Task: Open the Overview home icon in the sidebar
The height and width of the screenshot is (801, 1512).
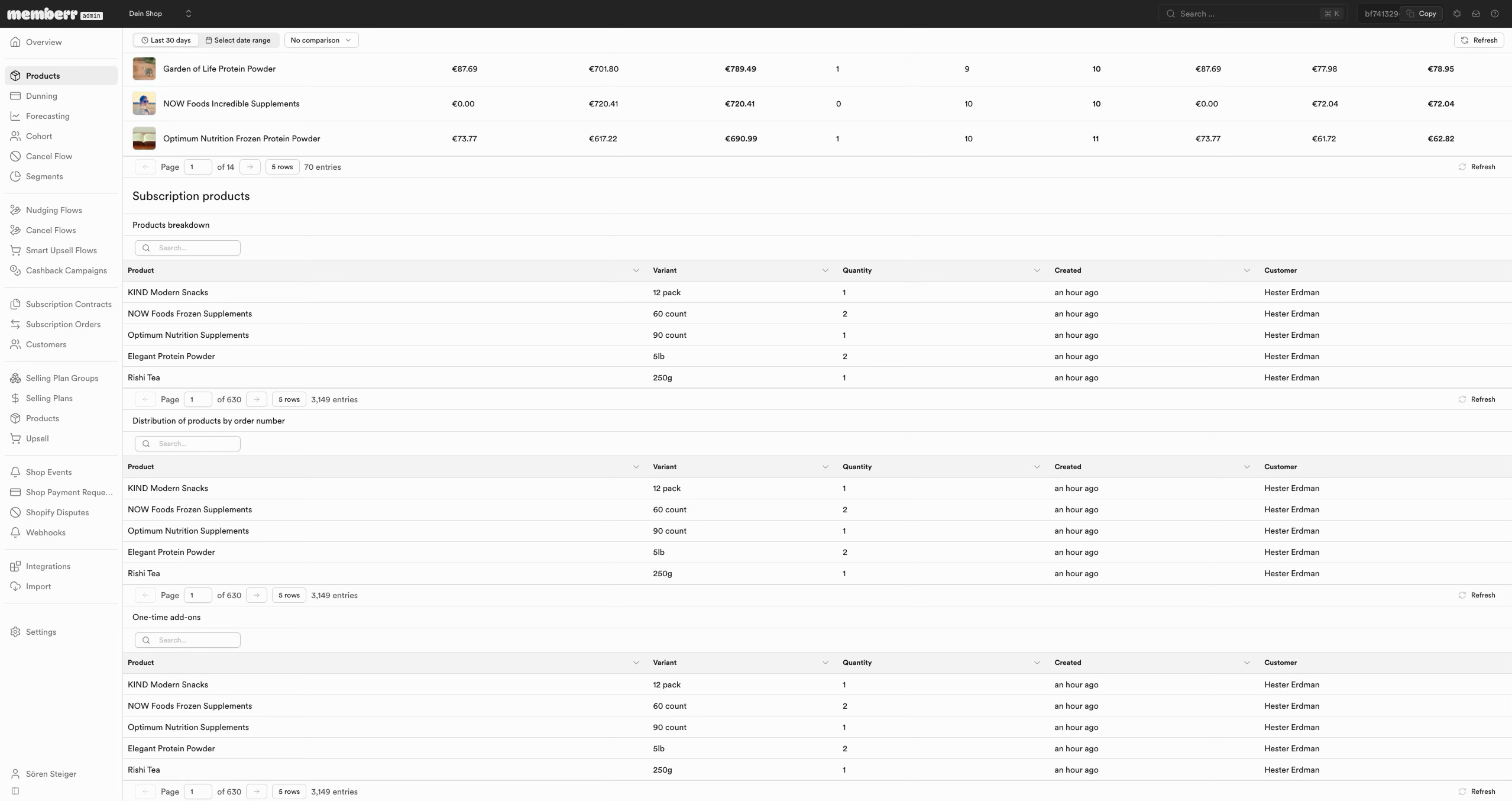Action: point(15,42)
